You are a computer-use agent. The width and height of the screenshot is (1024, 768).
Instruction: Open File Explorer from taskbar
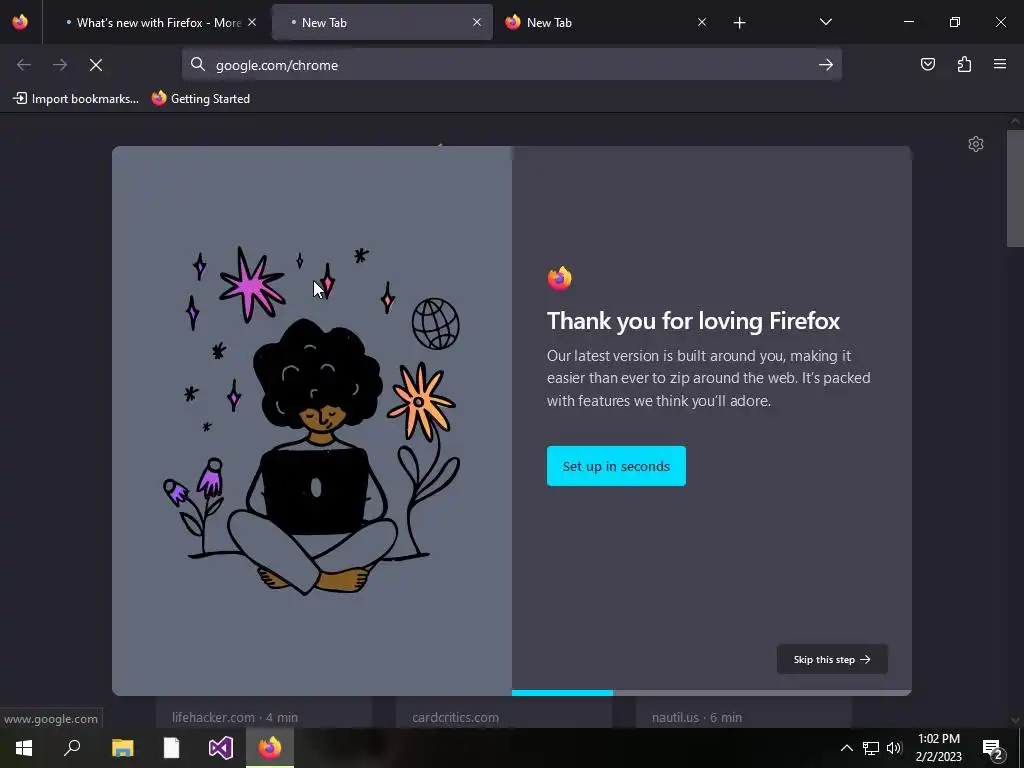coord(122,748)
